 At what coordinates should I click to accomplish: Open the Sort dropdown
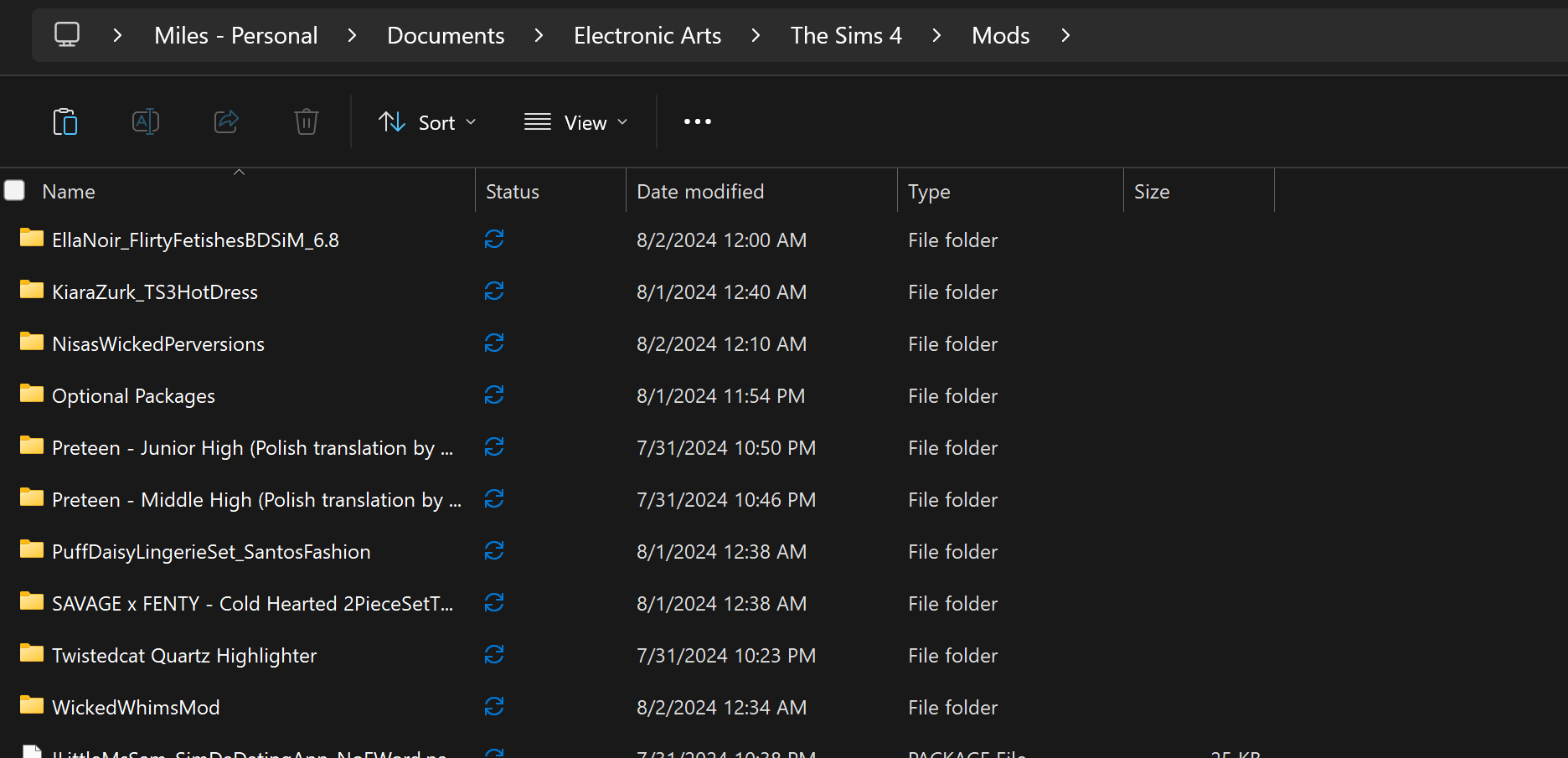[x=427, y=122]
